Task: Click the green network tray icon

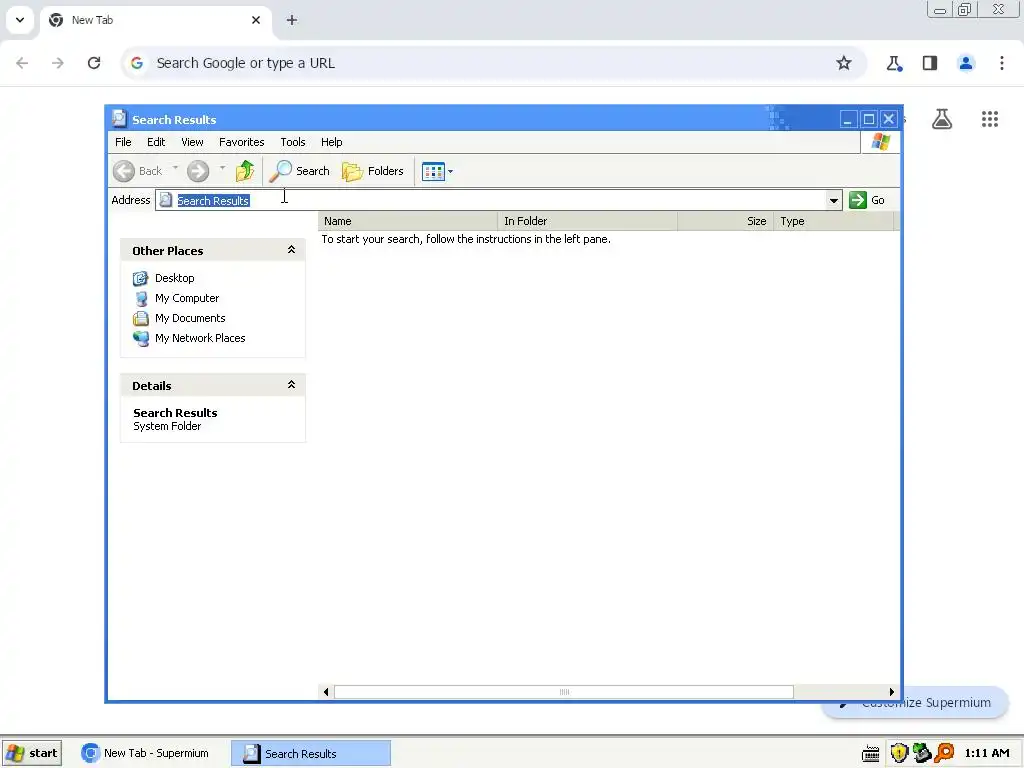Action: tap(921, 754)
